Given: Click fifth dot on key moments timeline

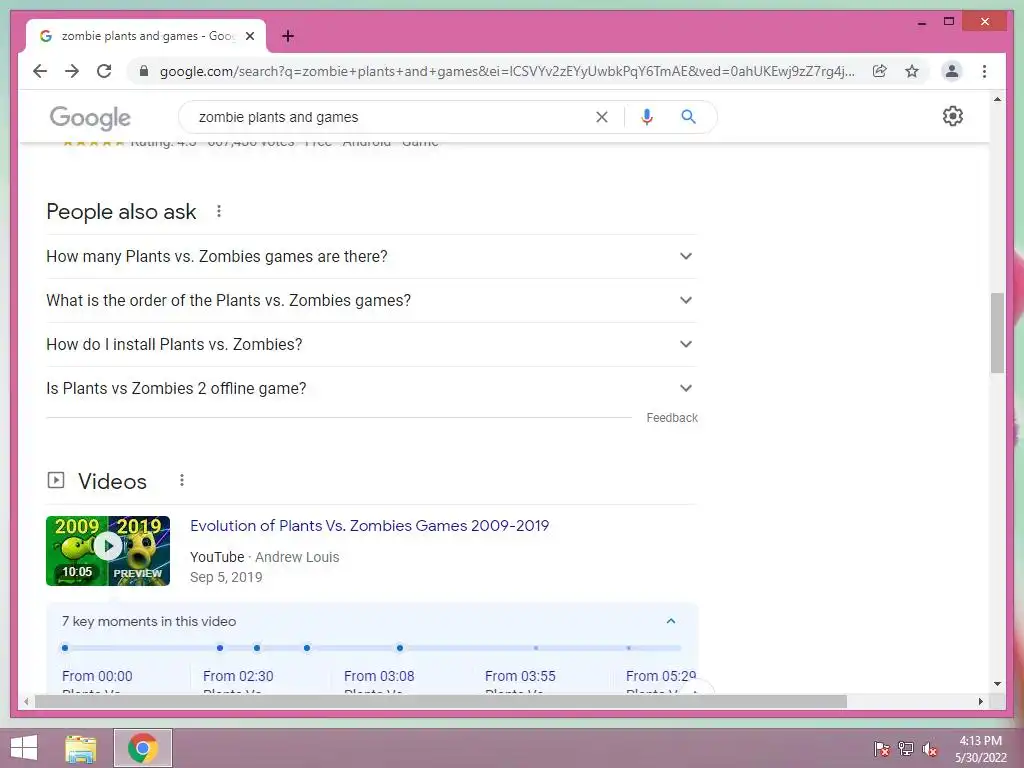Looking at the screenshot, I should [400, 648].
